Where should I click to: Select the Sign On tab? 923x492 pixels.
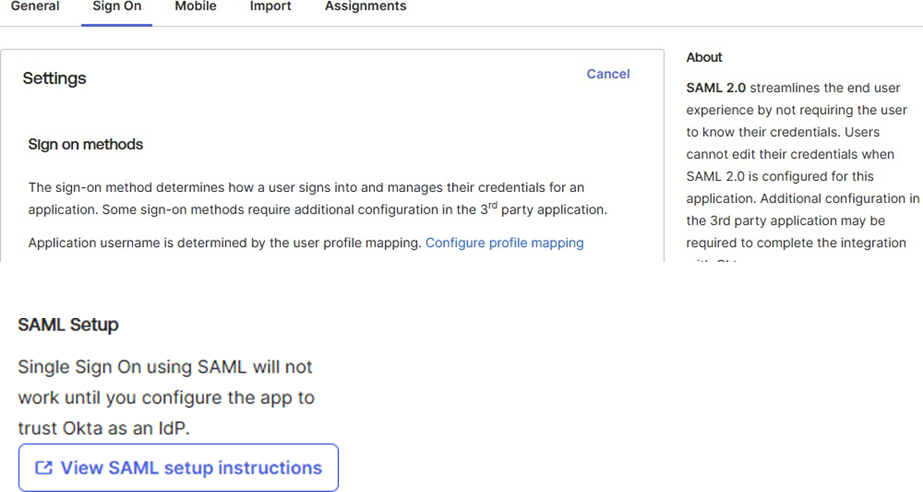tap(117, 6)
